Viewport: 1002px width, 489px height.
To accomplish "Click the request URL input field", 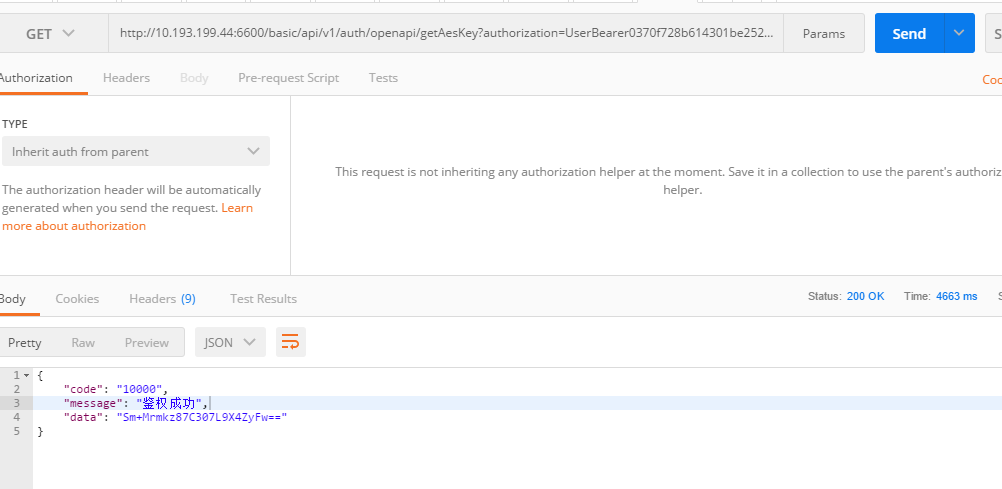I will pyautogui.click(x=445, y=34).
